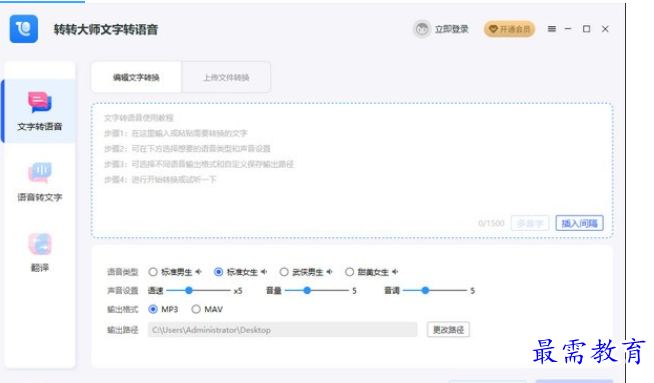Maximize the application window
Image resolution: width=654 pixels, height=383 pixels.
[586, 29]
